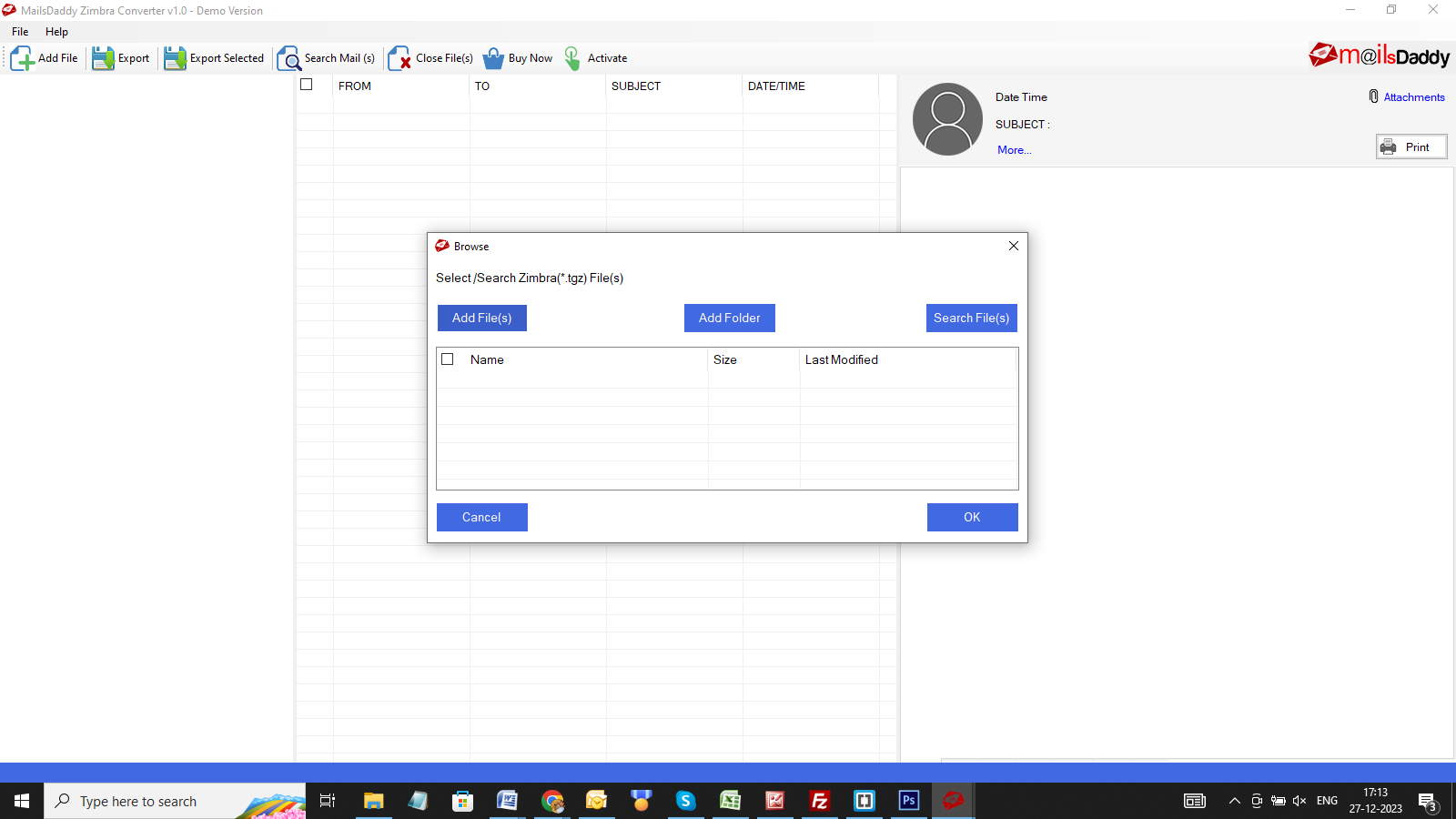
Task: Open the notification center icon
Action: click(1428, 802)
